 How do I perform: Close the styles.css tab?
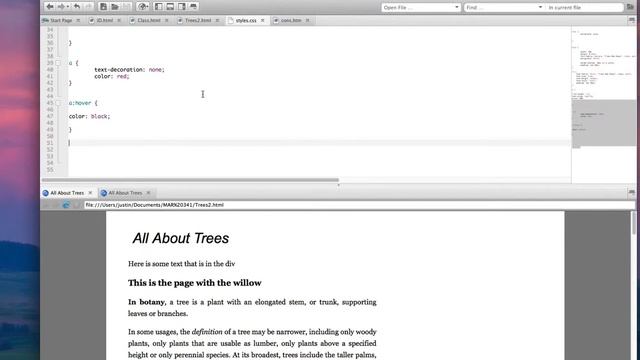[263, 20]
